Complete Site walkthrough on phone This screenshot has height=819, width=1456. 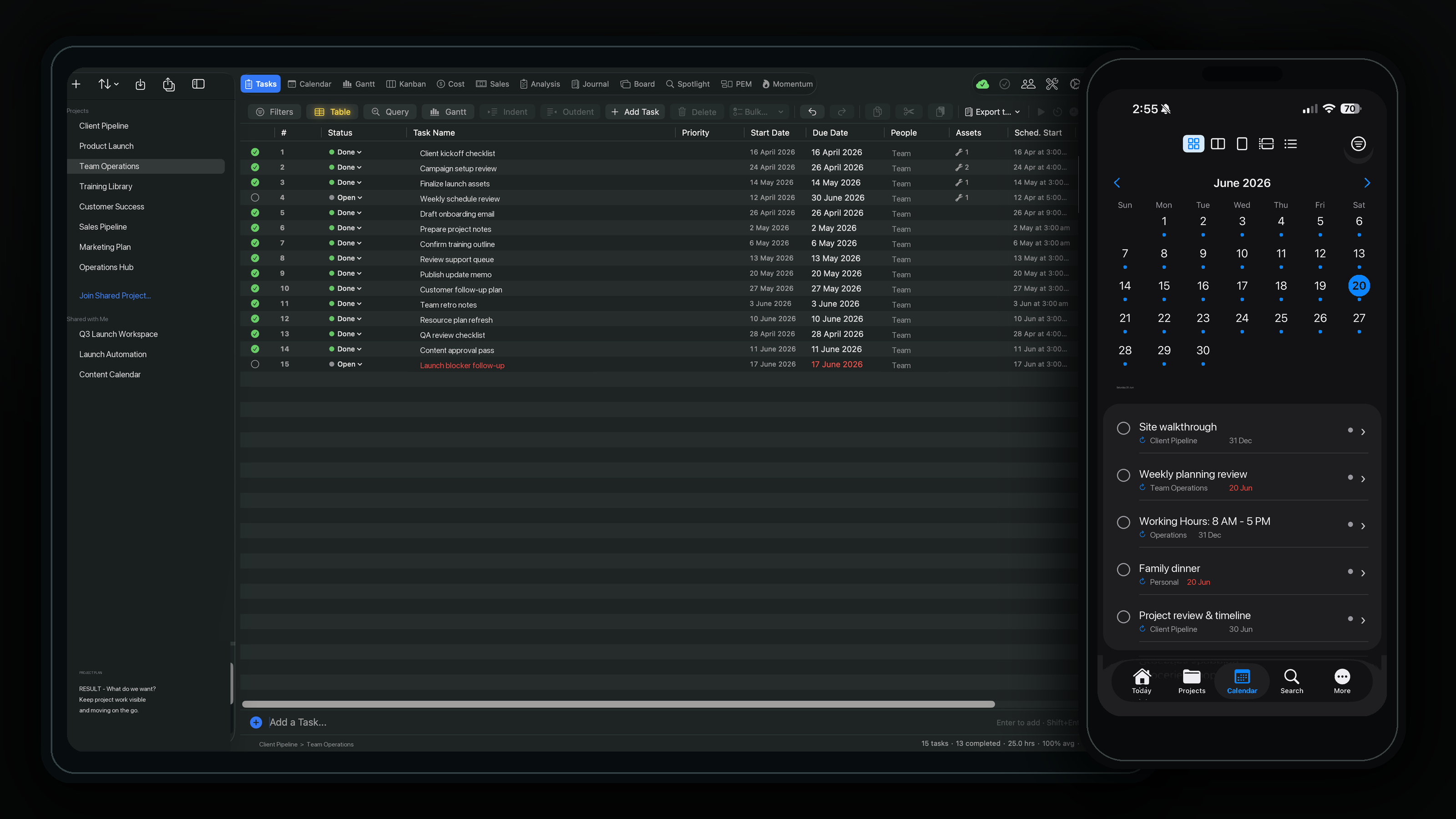click(x=1124, y=428)
